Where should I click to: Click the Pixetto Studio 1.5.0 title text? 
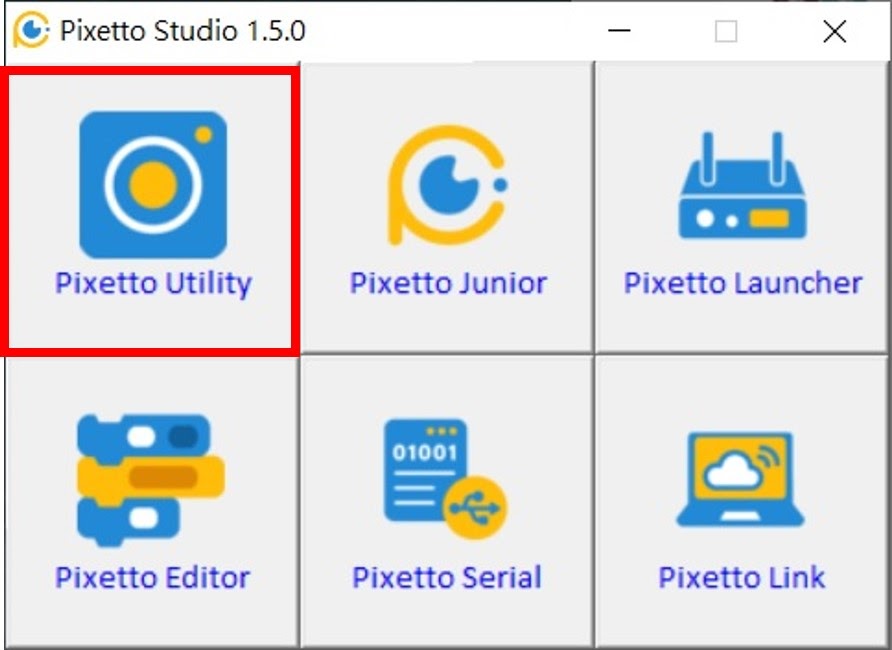(x=183, y=31)
